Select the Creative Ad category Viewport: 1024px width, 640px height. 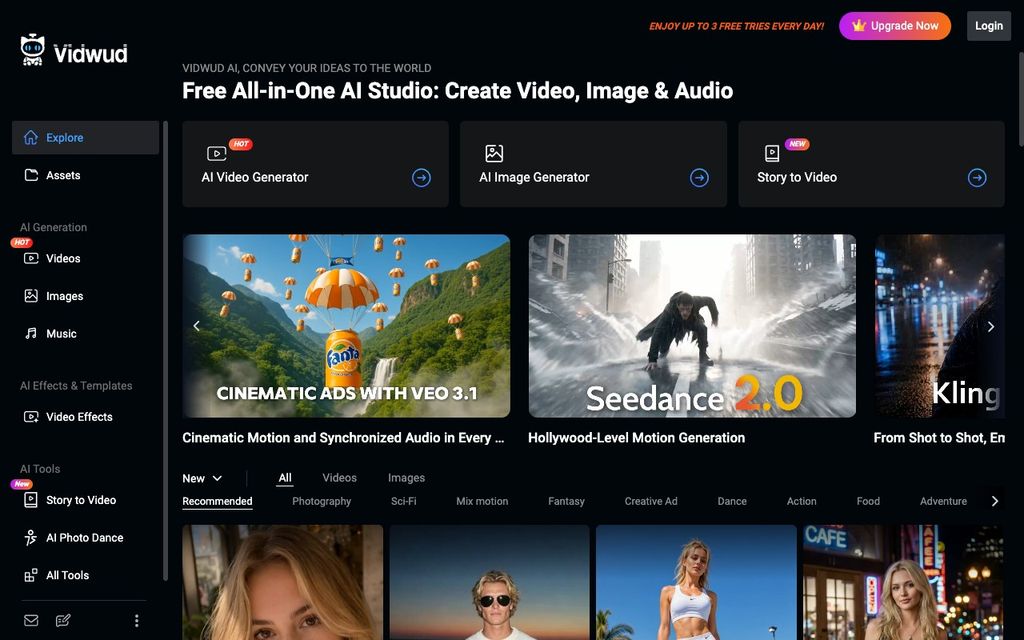tap(651, 502)
